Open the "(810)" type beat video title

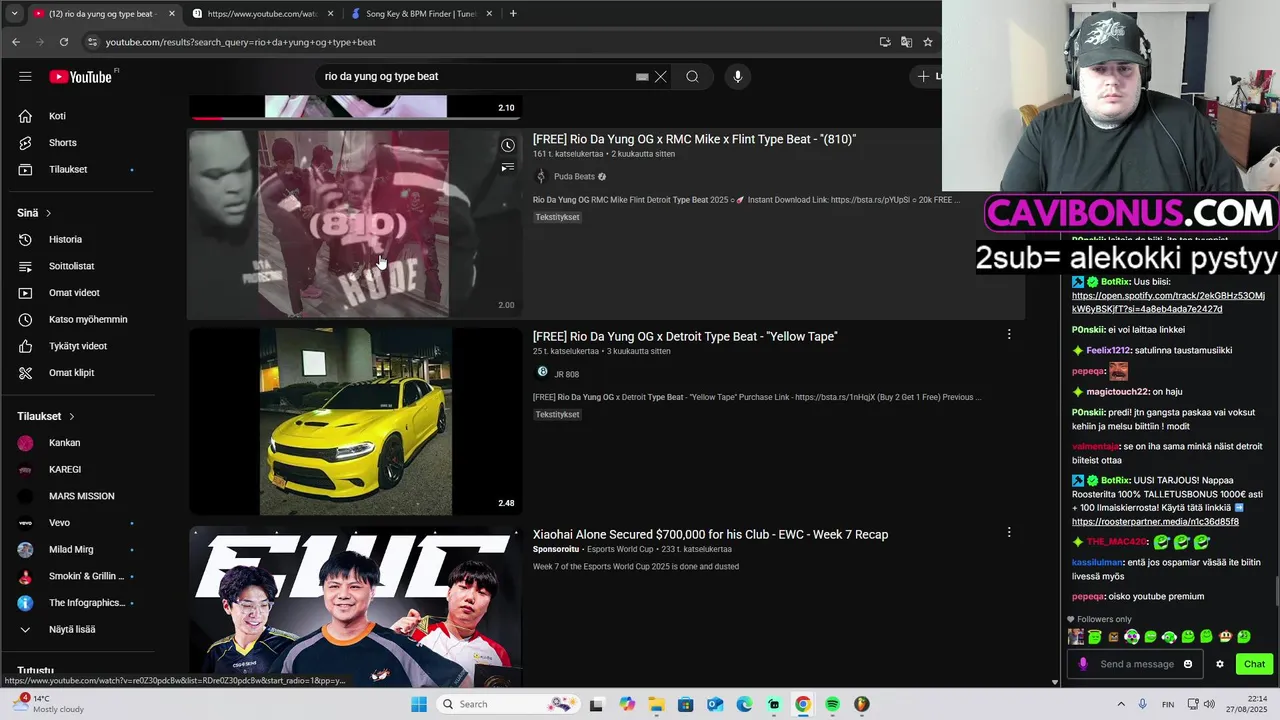tap(694, 139)
